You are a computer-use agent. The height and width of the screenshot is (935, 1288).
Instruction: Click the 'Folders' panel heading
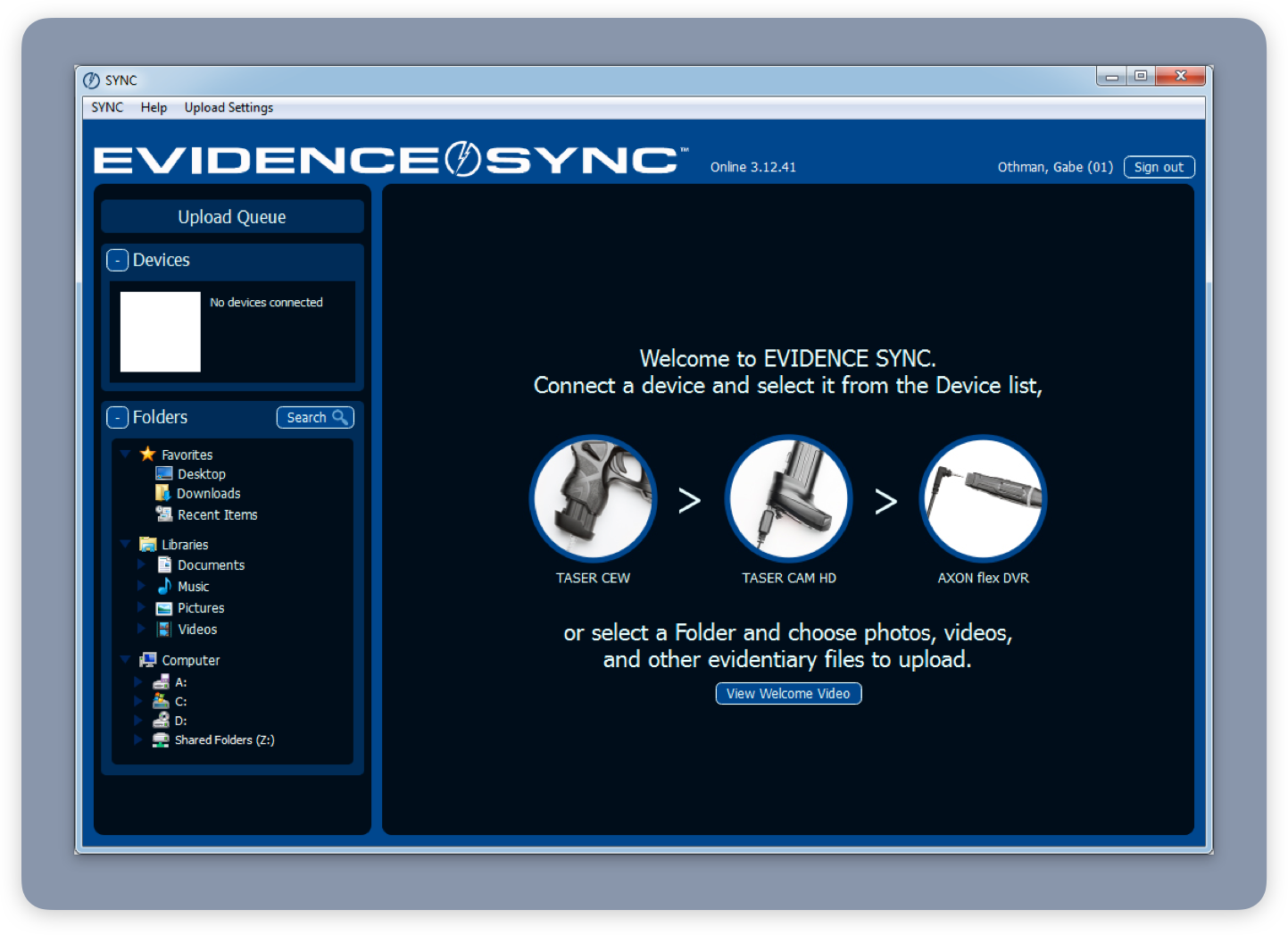point(161,417)
